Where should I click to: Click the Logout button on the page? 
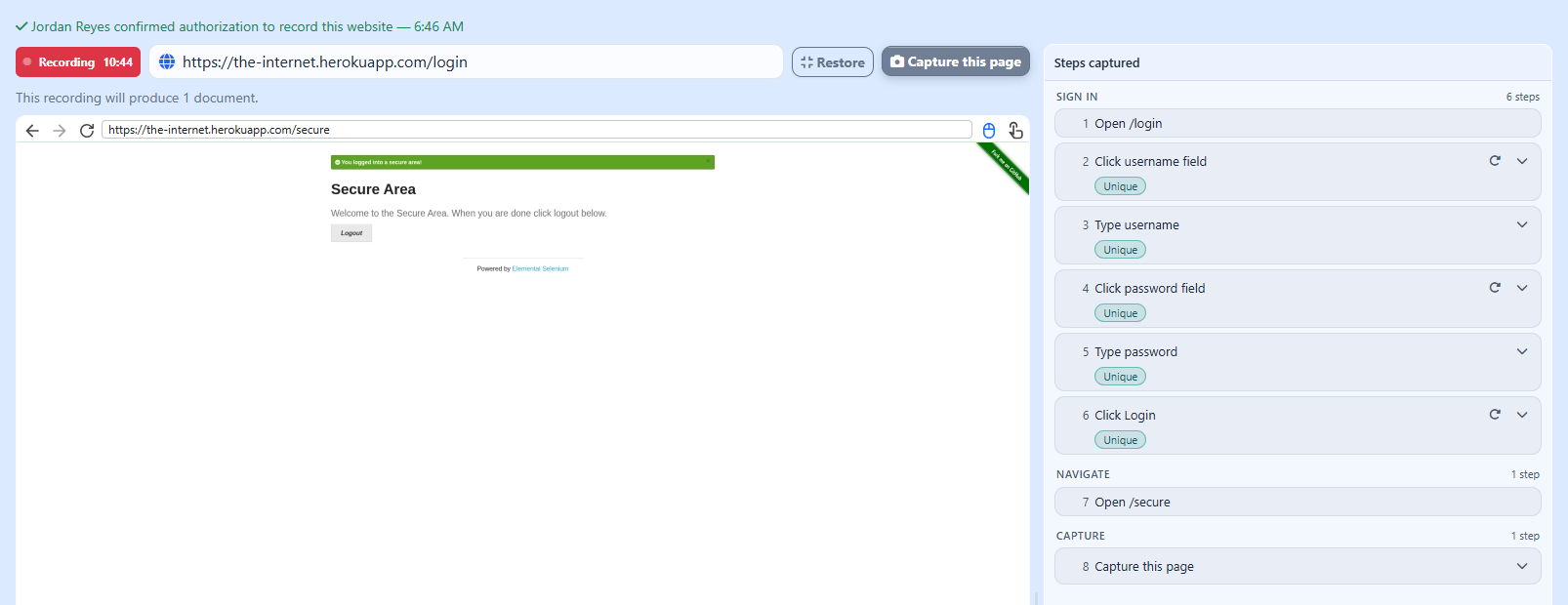pos(351,233)
